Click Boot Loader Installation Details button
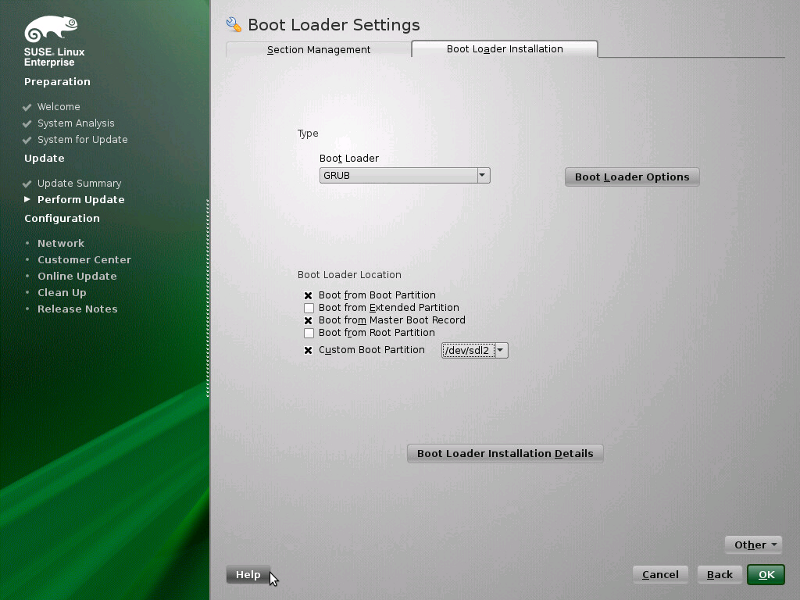800x600 pixels. 505,454
